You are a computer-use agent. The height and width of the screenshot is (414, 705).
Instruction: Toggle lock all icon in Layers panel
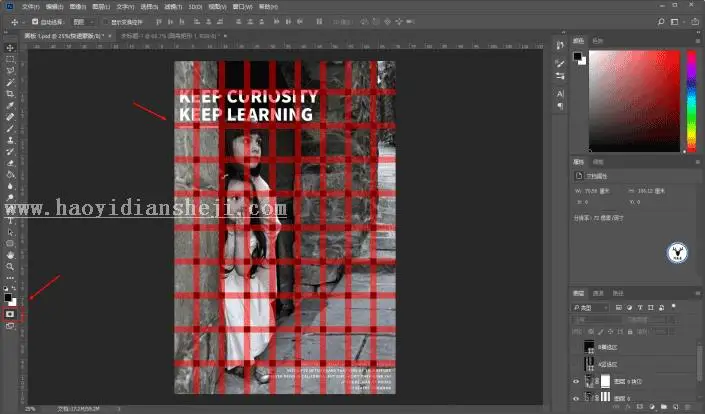[x=630, y=332]
